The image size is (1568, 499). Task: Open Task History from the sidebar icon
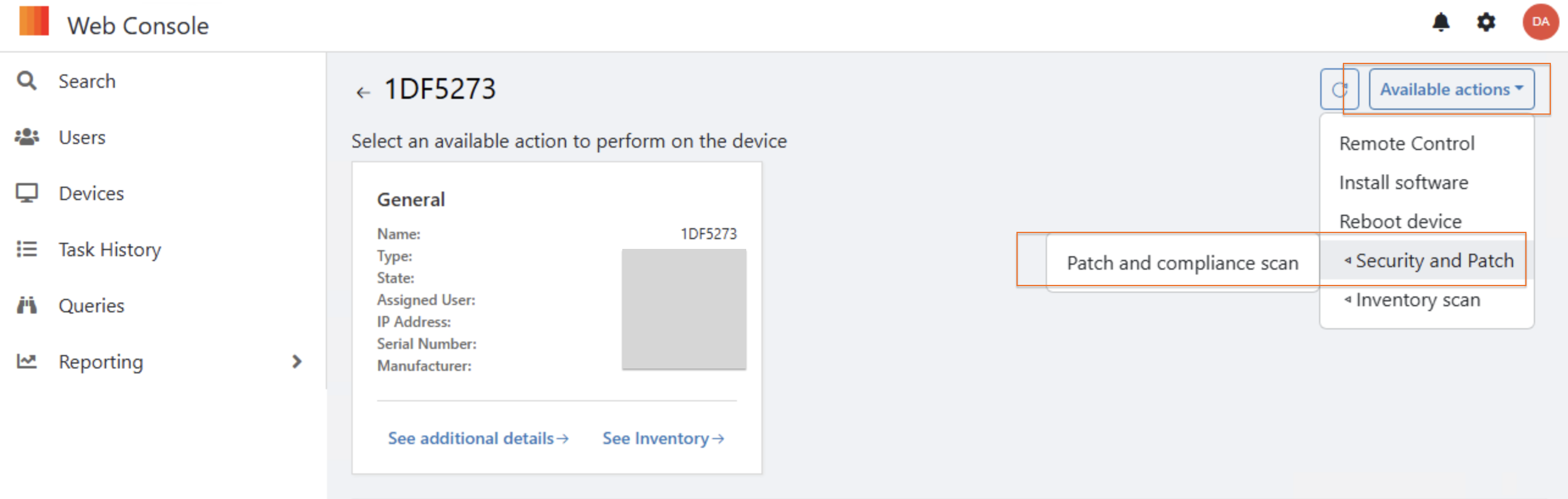pos(27,249)
